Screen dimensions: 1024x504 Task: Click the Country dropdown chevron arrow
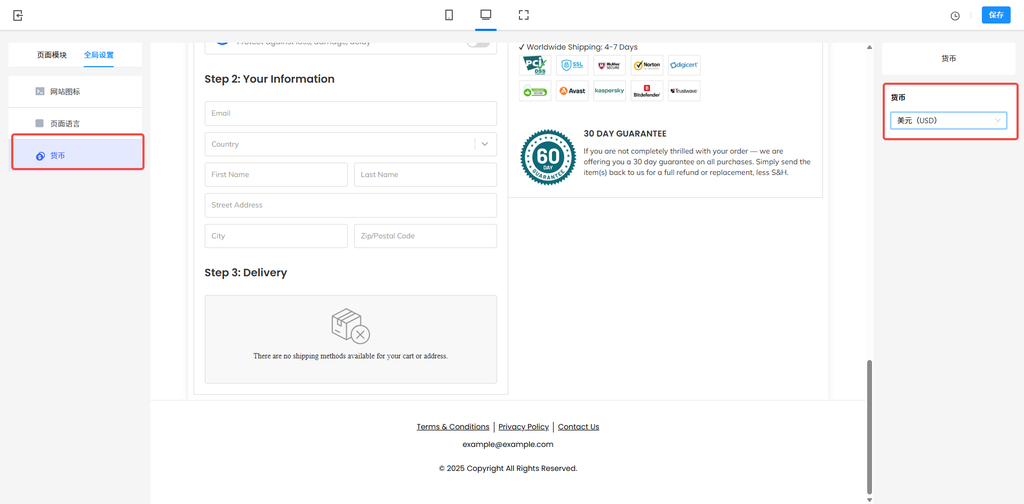point(485,144)
